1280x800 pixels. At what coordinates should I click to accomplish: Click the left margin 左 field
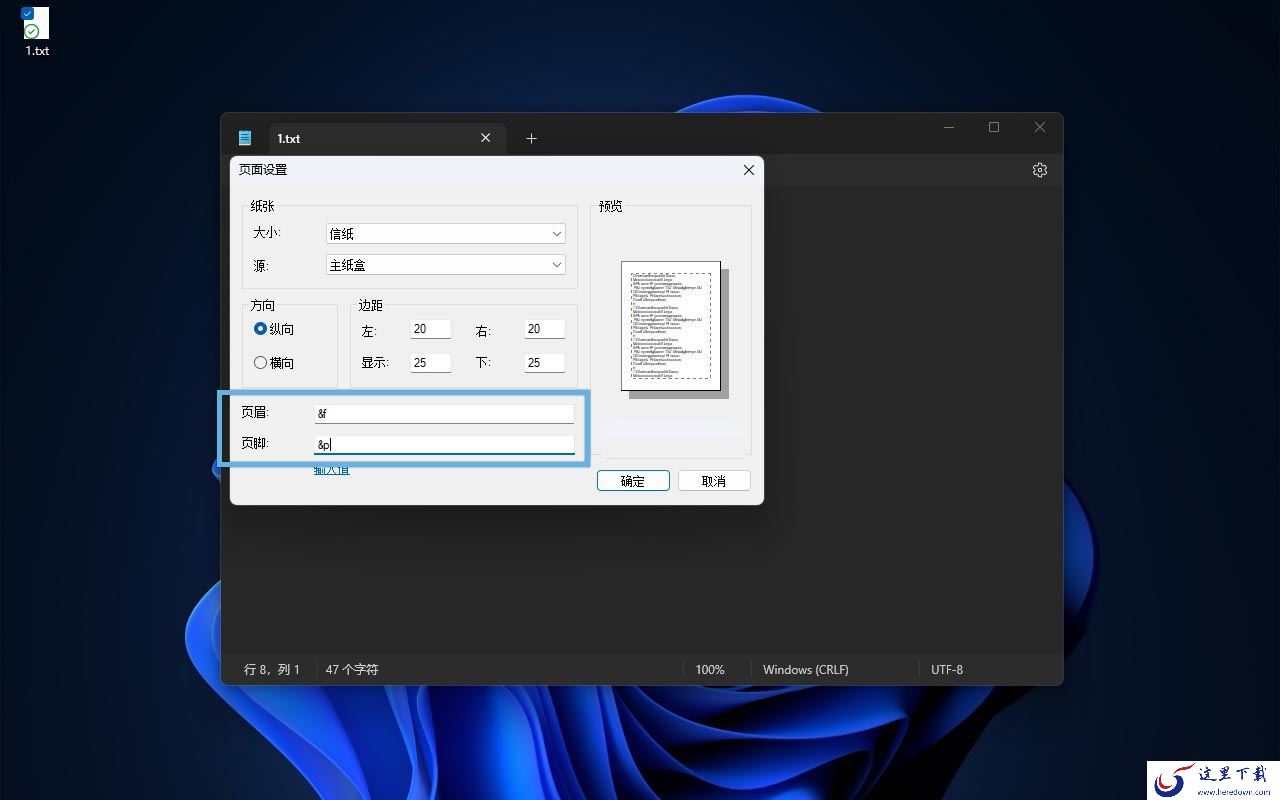[x=431, y=329]
